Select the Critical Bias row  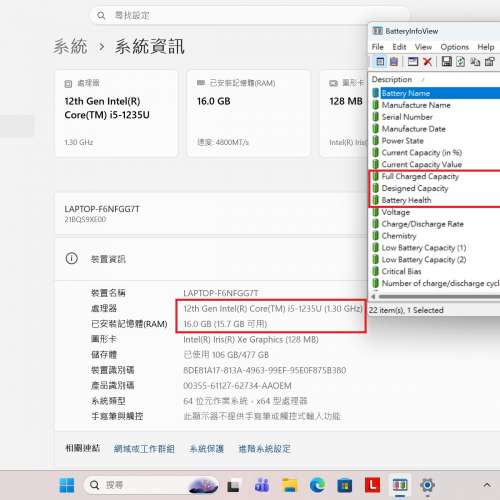[436, 271]
